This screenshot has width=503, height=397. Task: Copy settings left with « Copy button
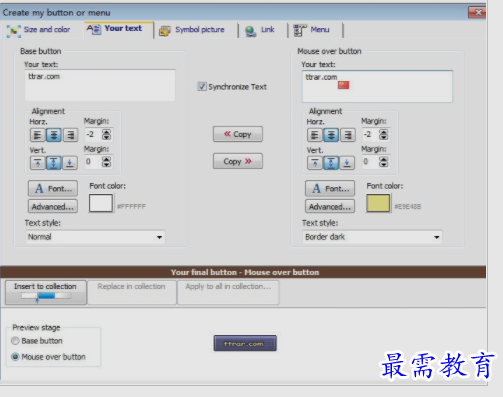click(x=238, y=134)
